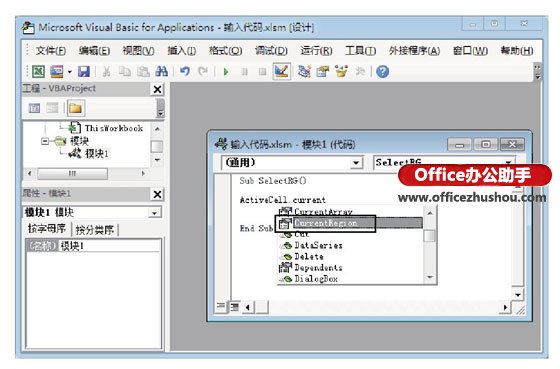
Task: Open the 视图(V) menu
Action: tap(138, 51)
